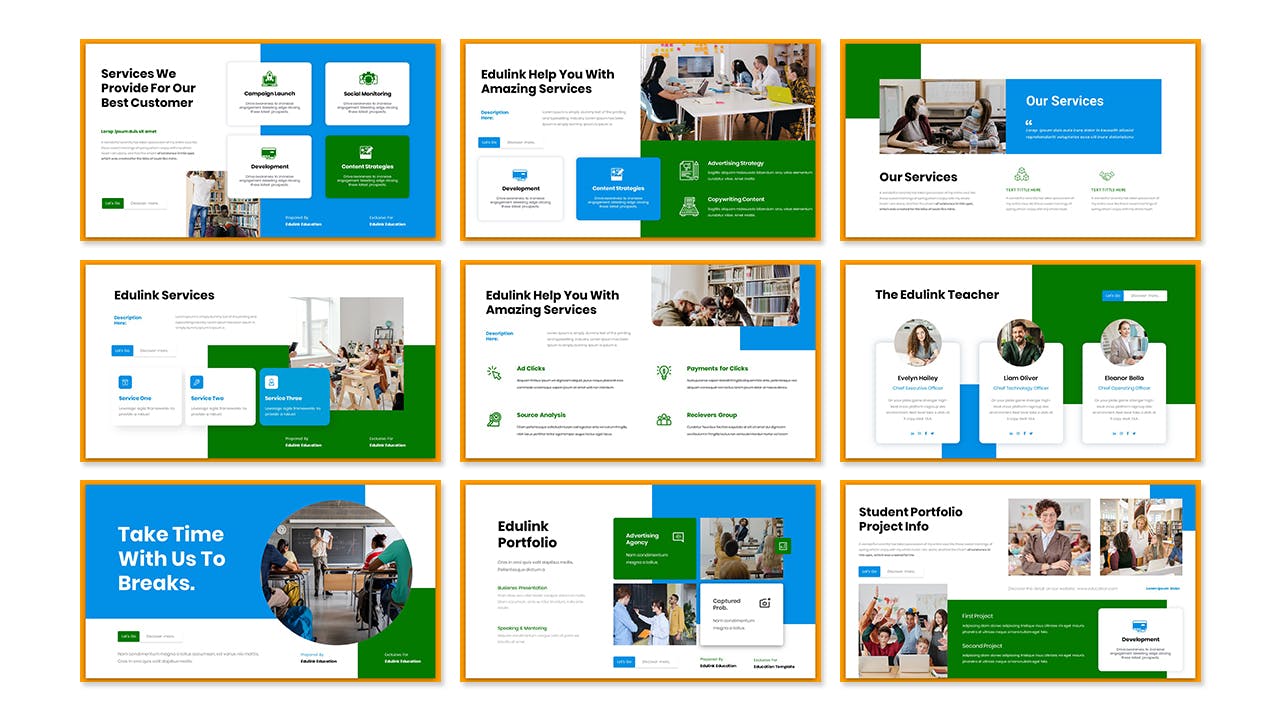Click Let's Go on the Services We Provide slide
The image size is (1280, 720).
click(x=113, y=203)
